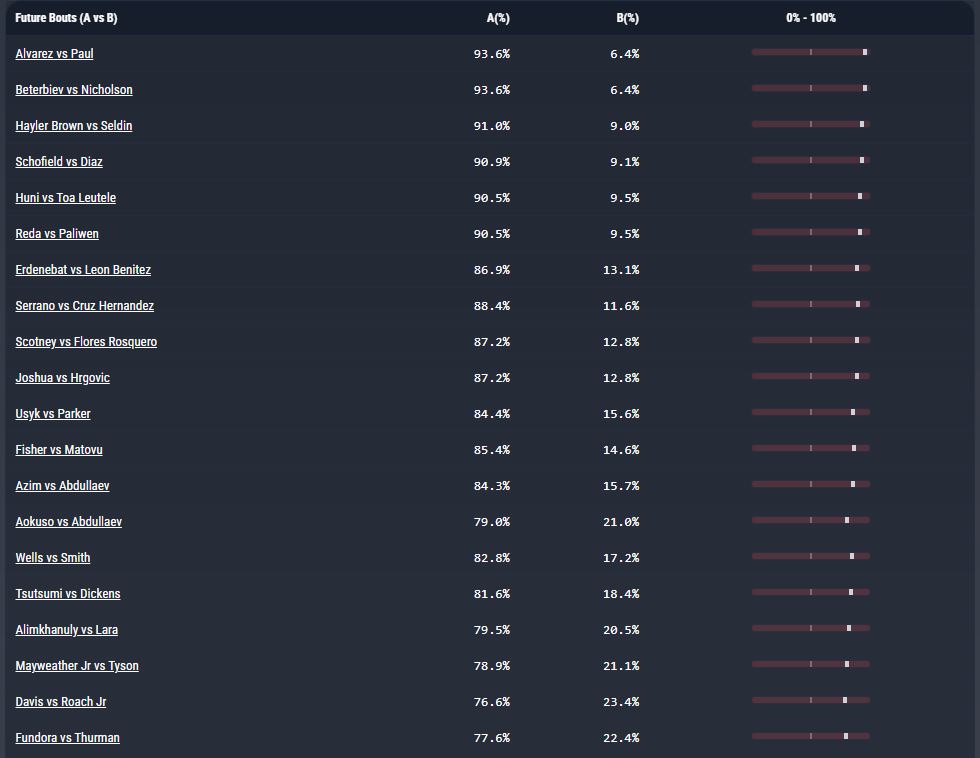This screenshot has width=980, height=758.
Task: Click the Future Bouts (A vs B) header
Action: (66, 18)
